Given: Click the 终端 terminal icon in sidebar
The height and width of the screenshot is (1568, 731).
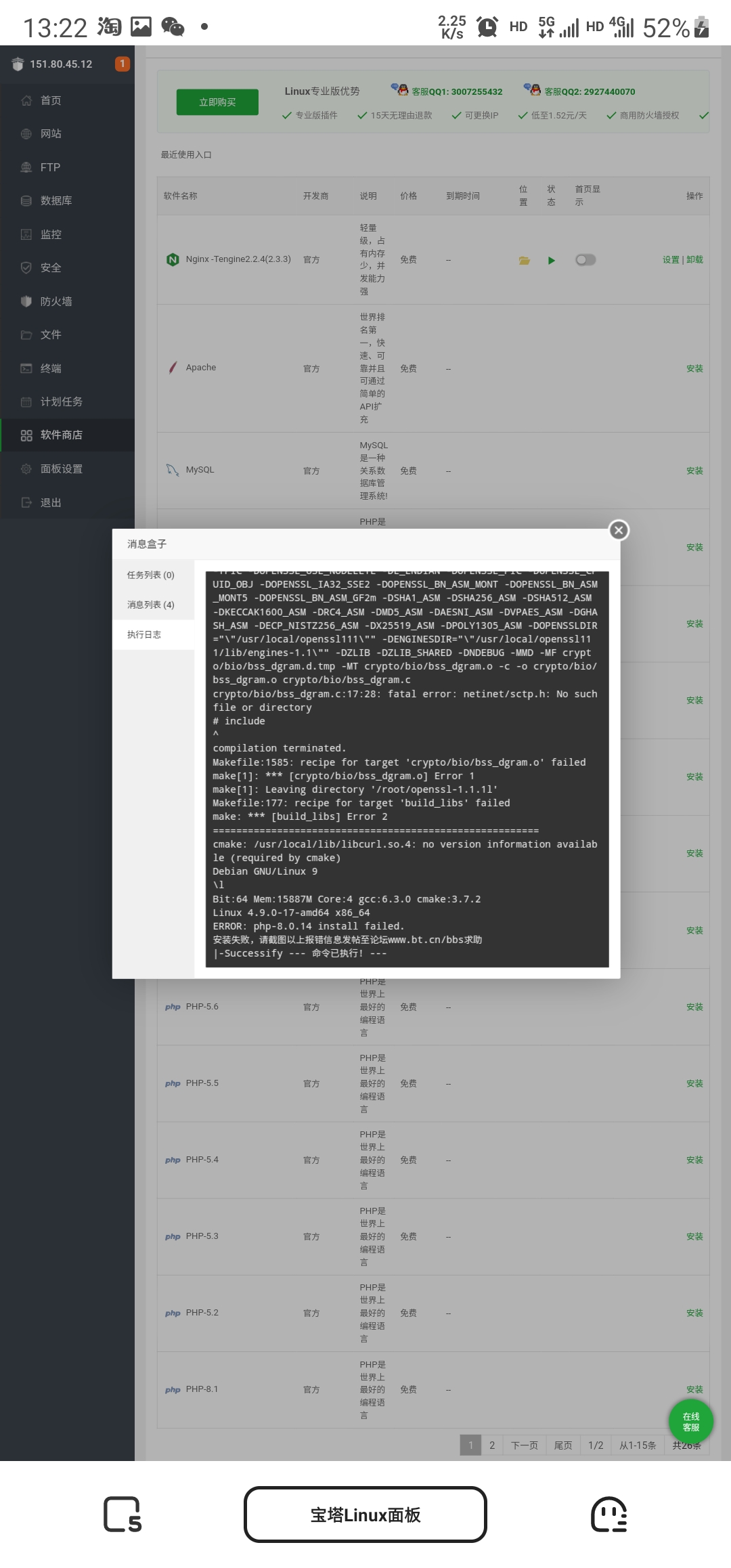Looking at the screenshot, I should pos(26,368).
